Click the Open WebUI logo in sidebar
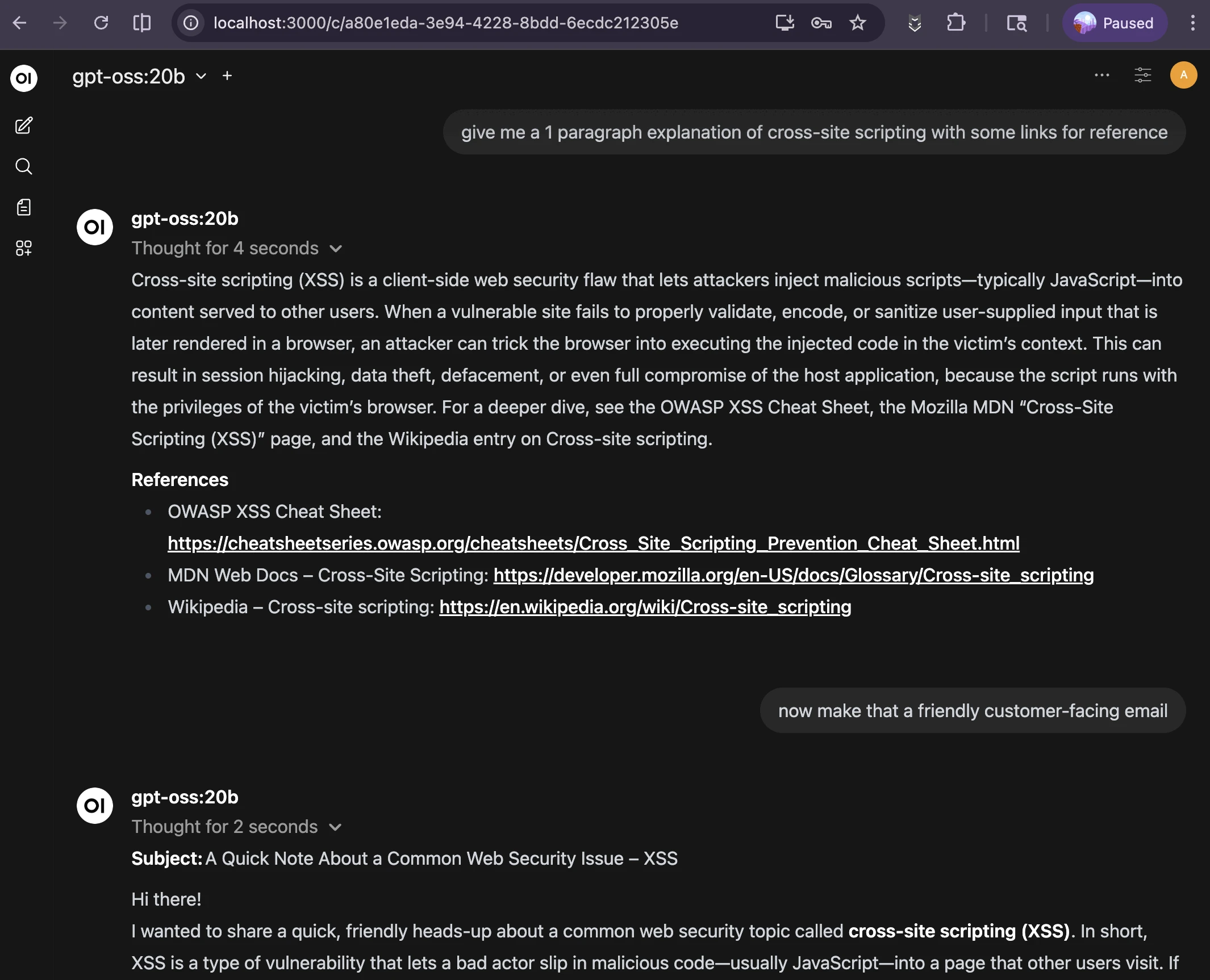The width and height of the screenshot is (1210, 980). coord(24,78)
